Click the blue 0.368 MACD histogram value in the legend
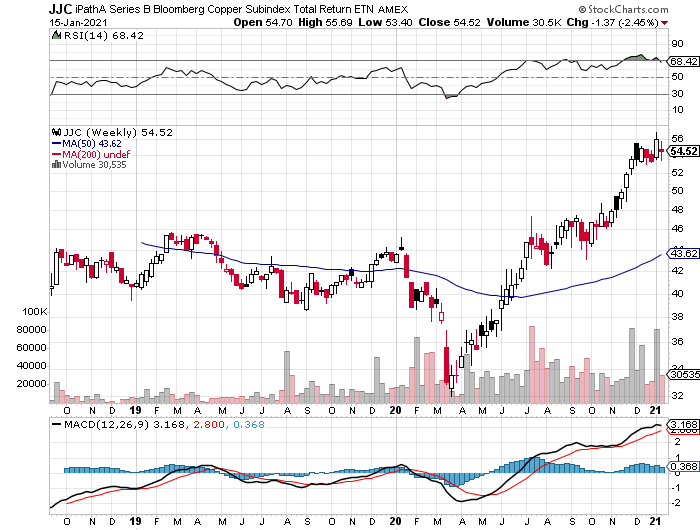The height and width of the screenshot is (530, 700). 249,424
